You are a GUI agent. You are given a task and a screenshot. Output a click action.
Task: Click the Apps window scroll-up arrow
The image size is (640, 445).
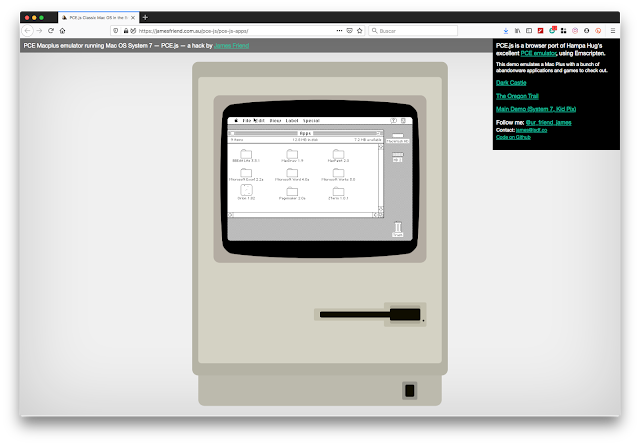click(x=381, y=147)
